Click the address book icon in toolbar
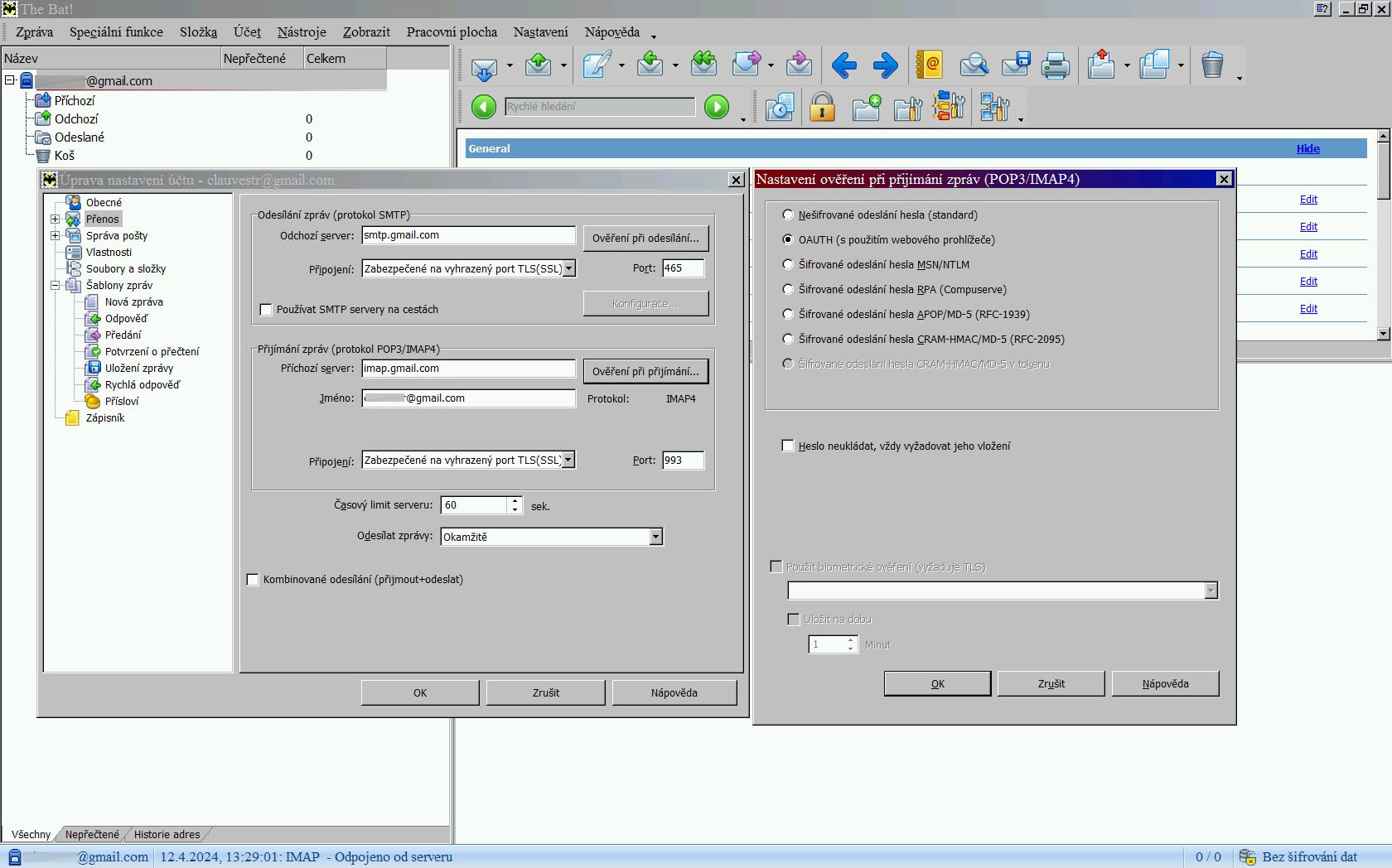Image resolution: width=1392 pixels, height=868 pixels. [929, 65]
